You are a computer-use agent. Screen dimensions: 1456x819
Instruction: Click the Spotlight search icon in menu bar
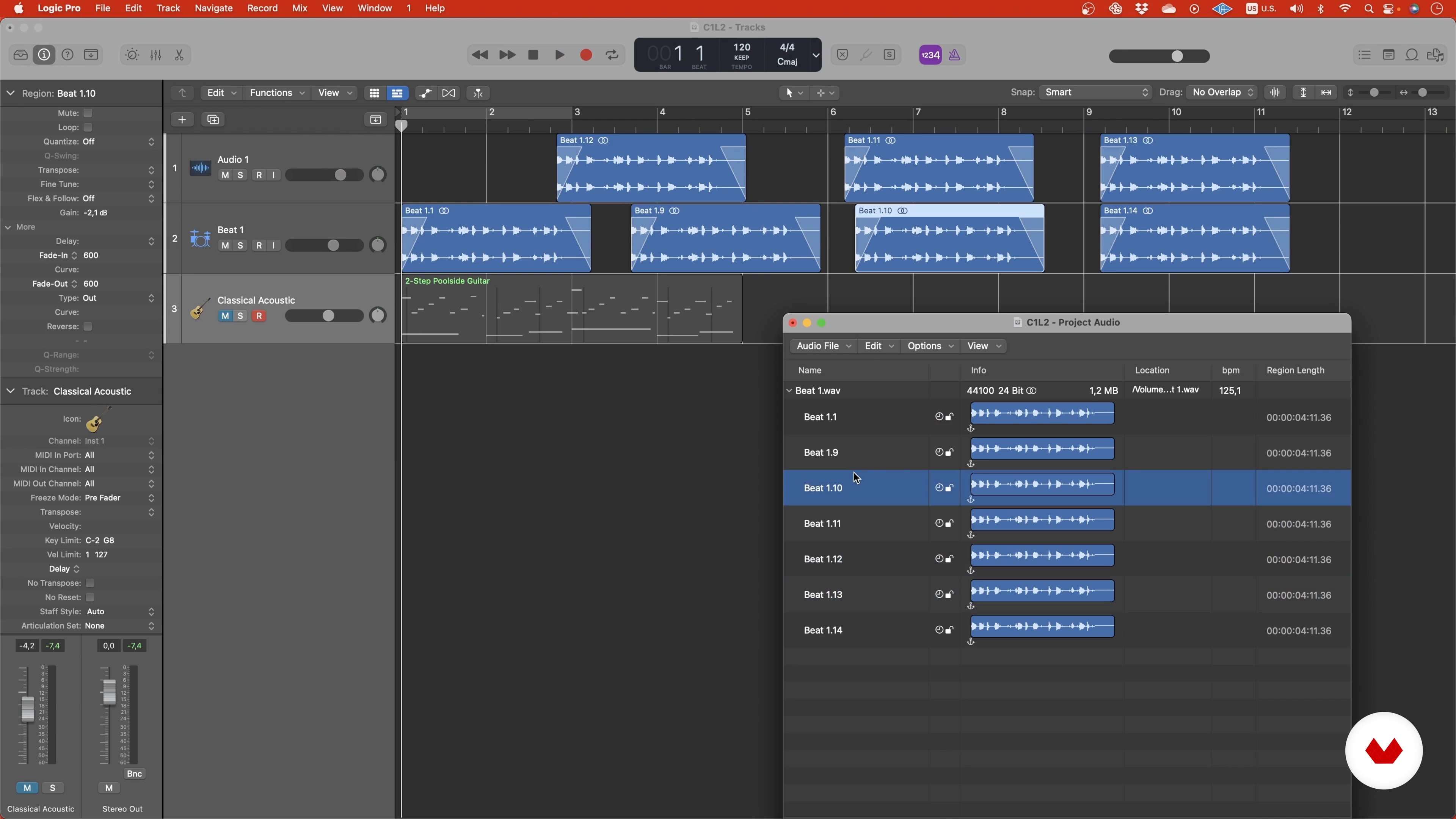(1369, 8)
